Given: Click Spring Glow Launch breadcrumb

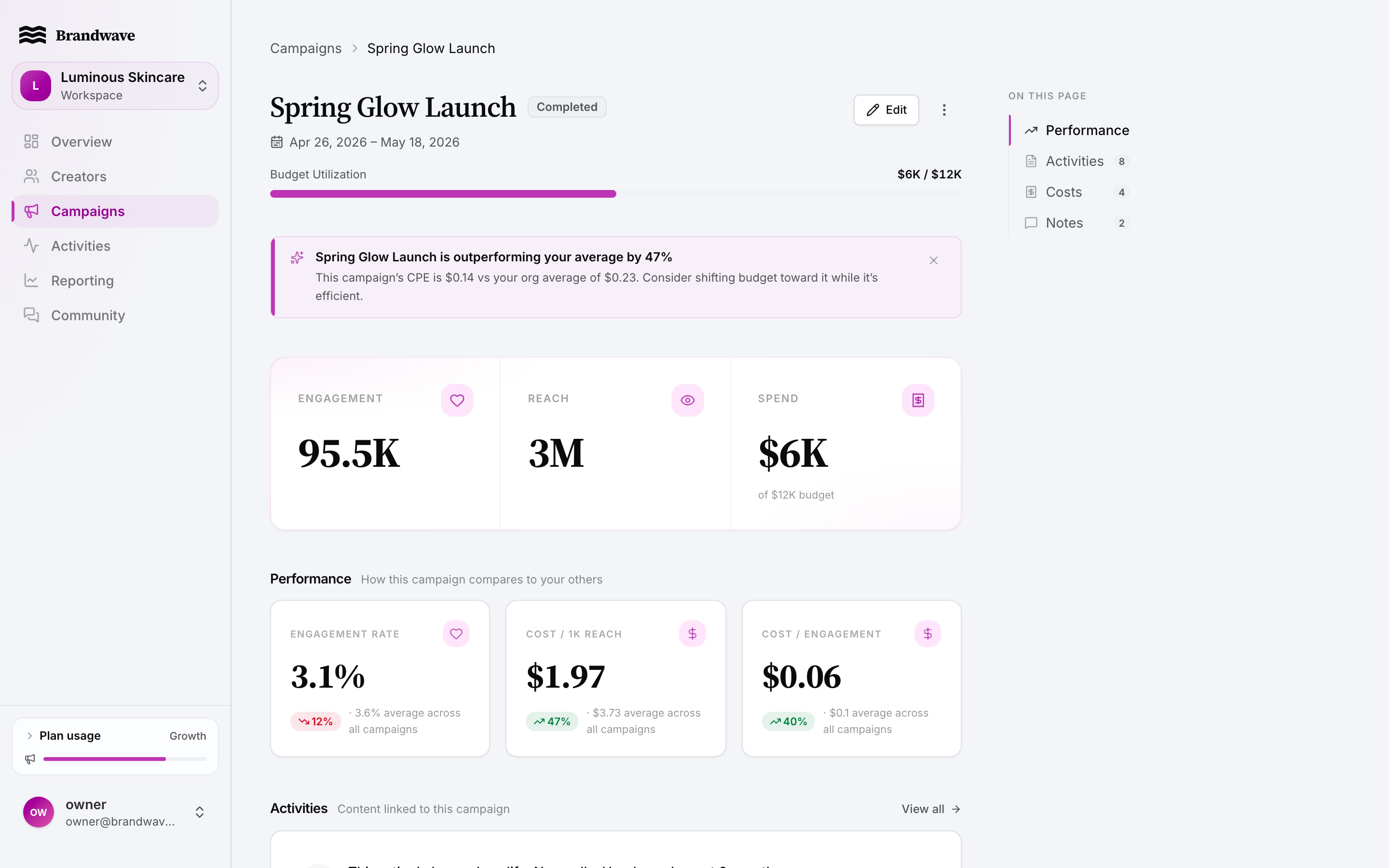Looking at the screenshot, I should tap(431, 48).
